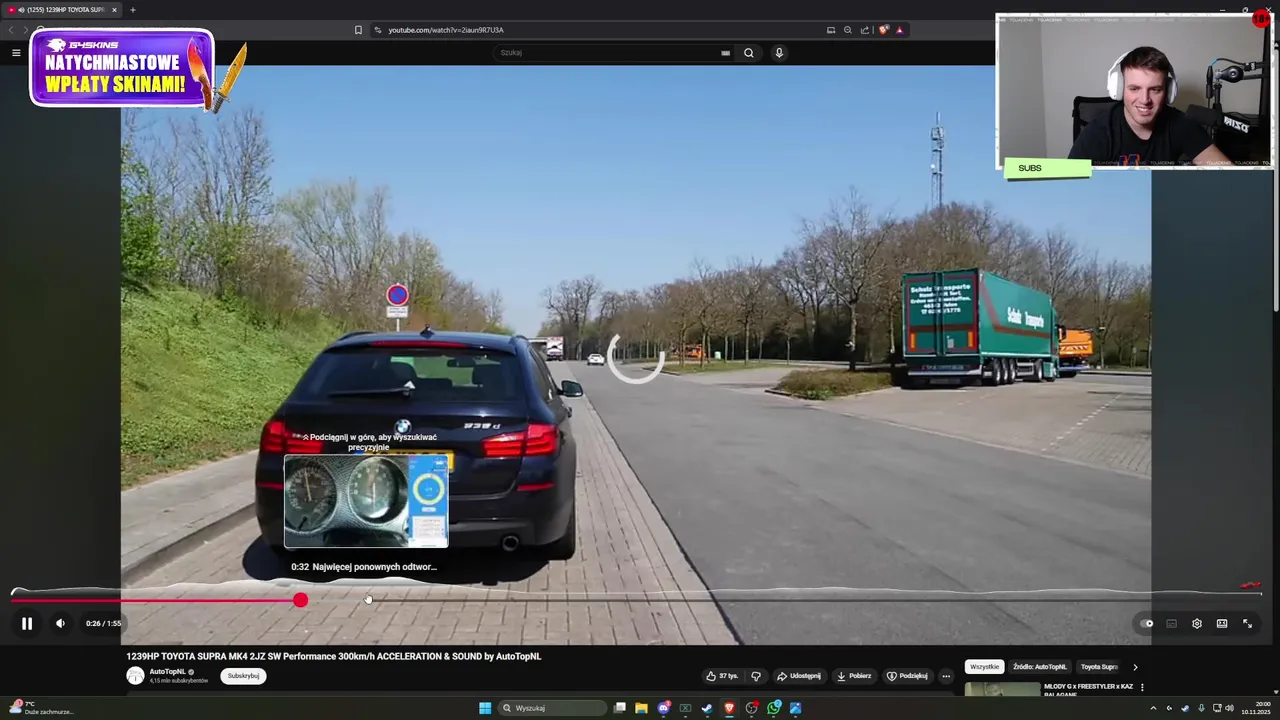Open Steam from the taskbar
Screen dimensions: 1280x720
pyautogui.click(x=707, y=708)
